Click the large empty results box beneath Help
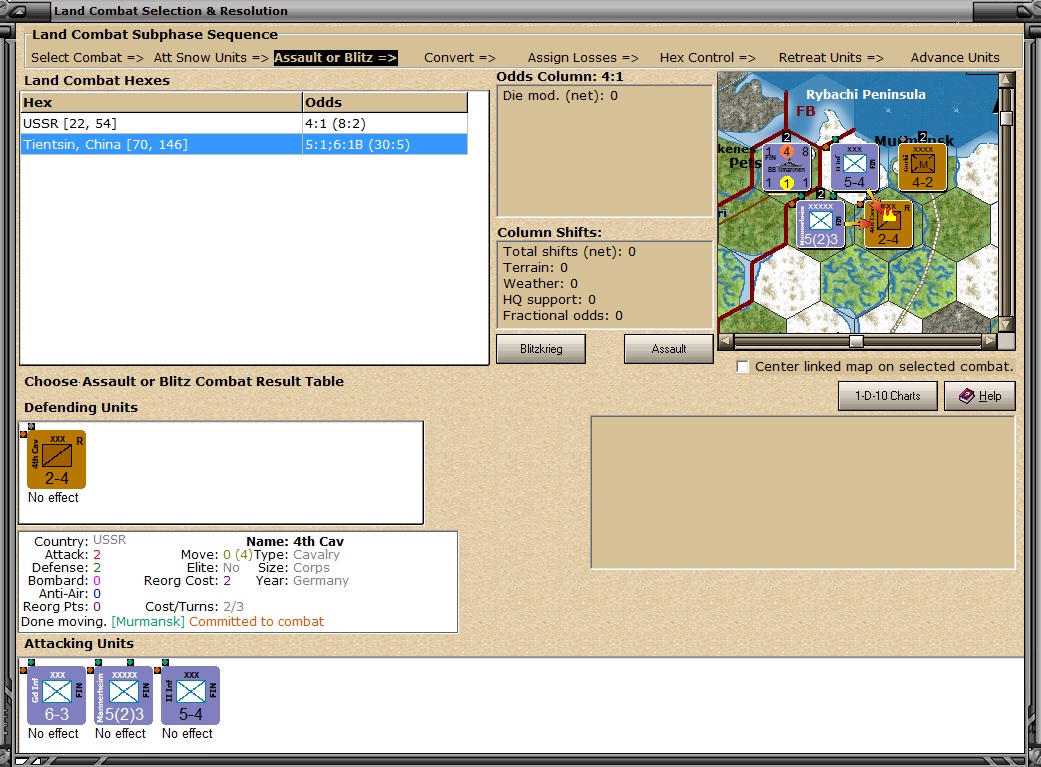 (803, 493)
